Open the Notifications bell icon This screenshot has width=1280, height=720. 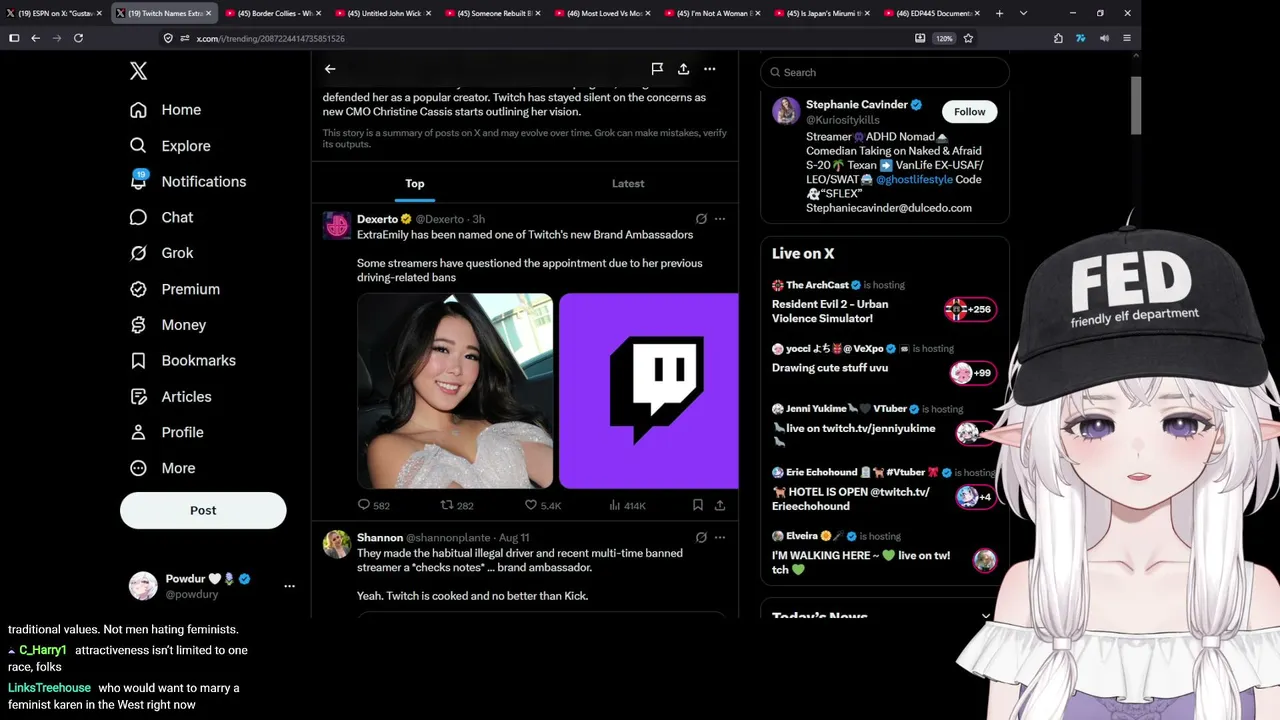pos(139,181)
